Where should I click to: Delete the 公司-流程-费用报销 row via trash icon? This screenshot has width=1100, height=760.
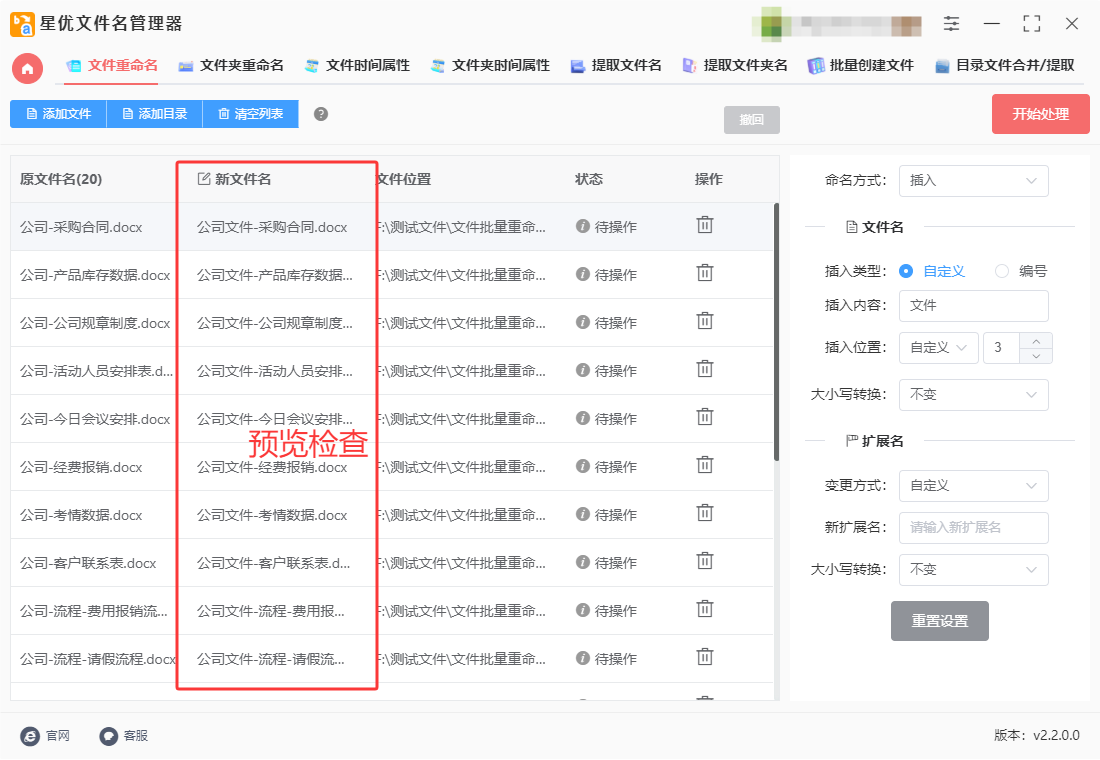(x=704, y=608)
